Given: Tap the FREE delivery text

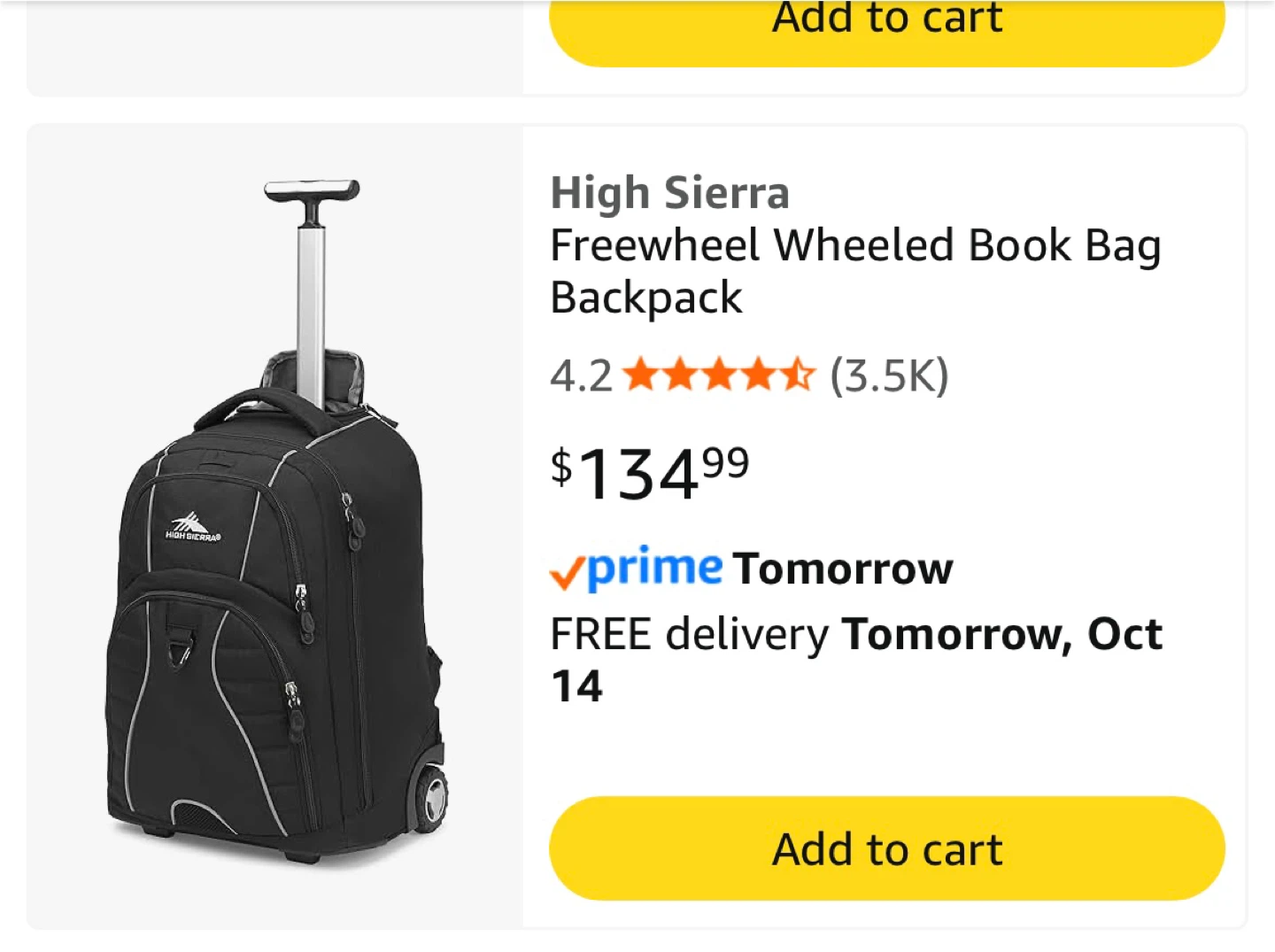Looking at the screenshot, I should [690, 634].
